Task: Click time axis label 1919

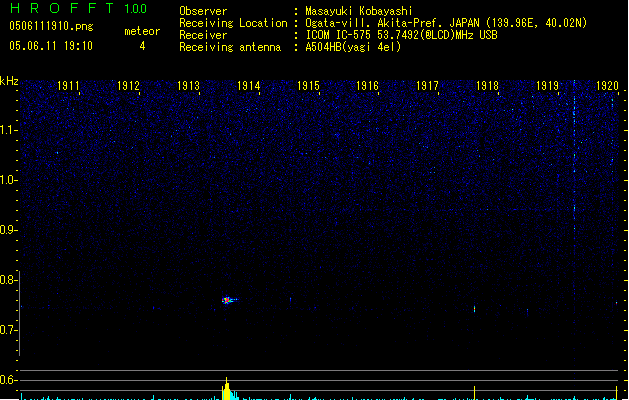Action: pos(548,86)
